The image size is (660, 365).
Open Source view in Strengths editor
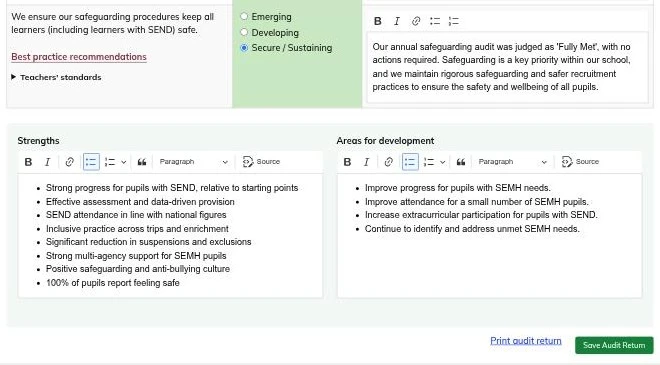point(261,162)
